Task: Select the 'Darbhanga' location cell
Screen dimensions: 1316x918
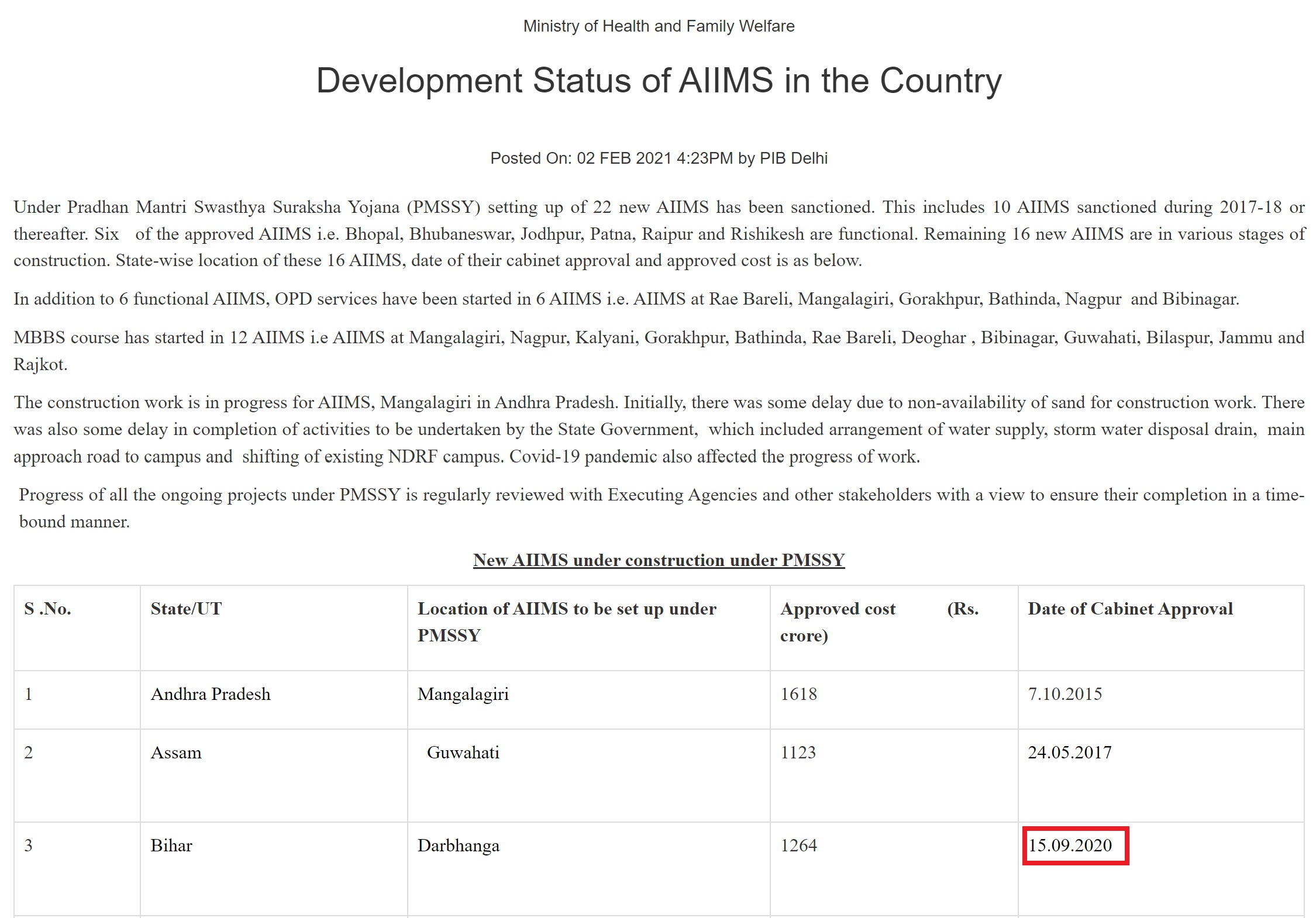Action: (458, 845)
